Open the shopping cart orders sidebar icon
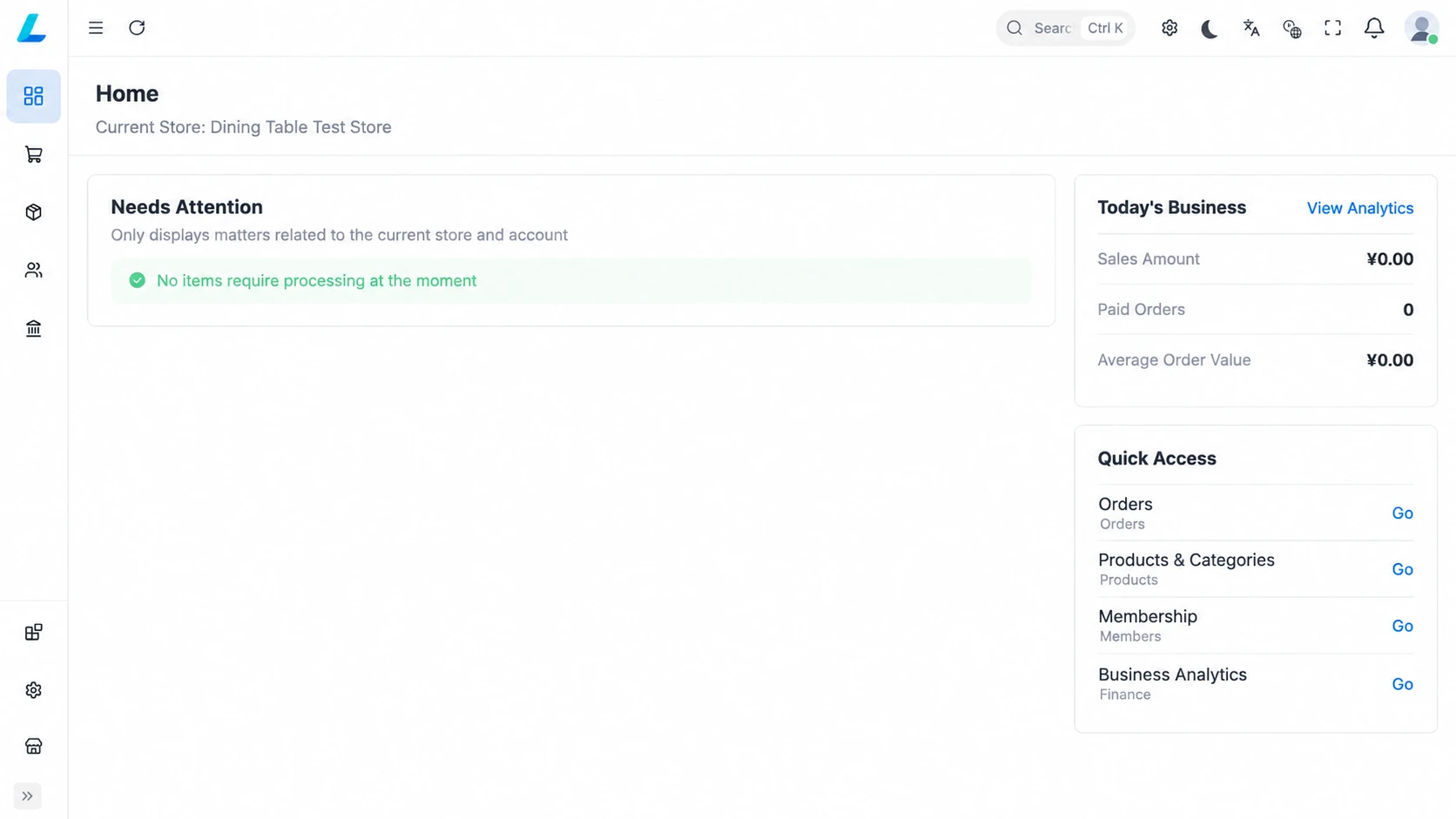This screenshot has width=1456, height=819. pos(33,154)
